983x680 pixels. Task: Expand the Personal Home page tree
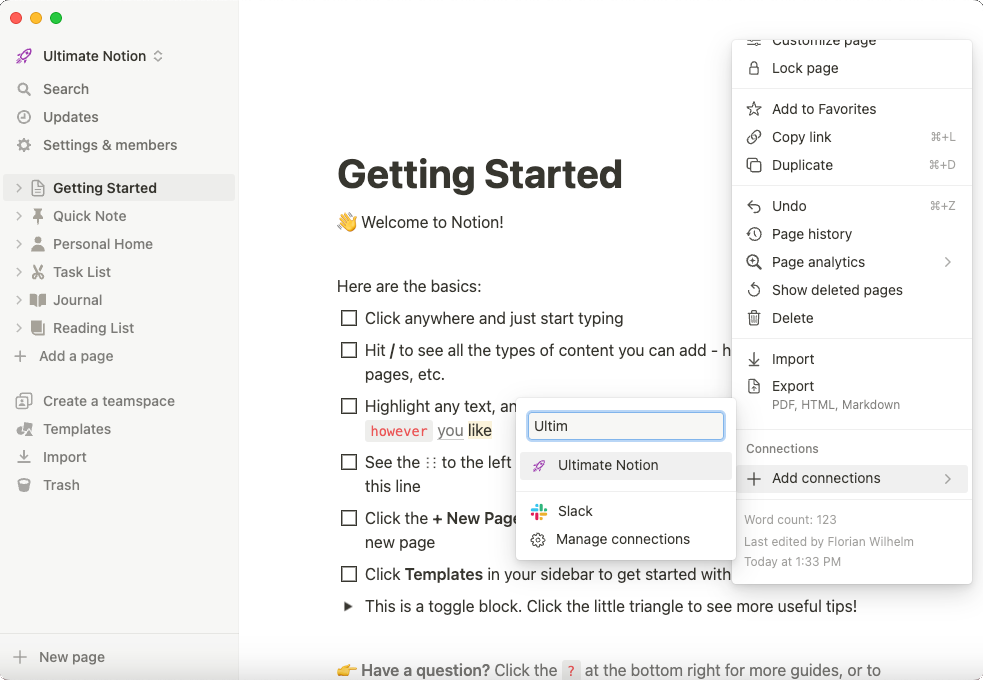coord(19,244)
